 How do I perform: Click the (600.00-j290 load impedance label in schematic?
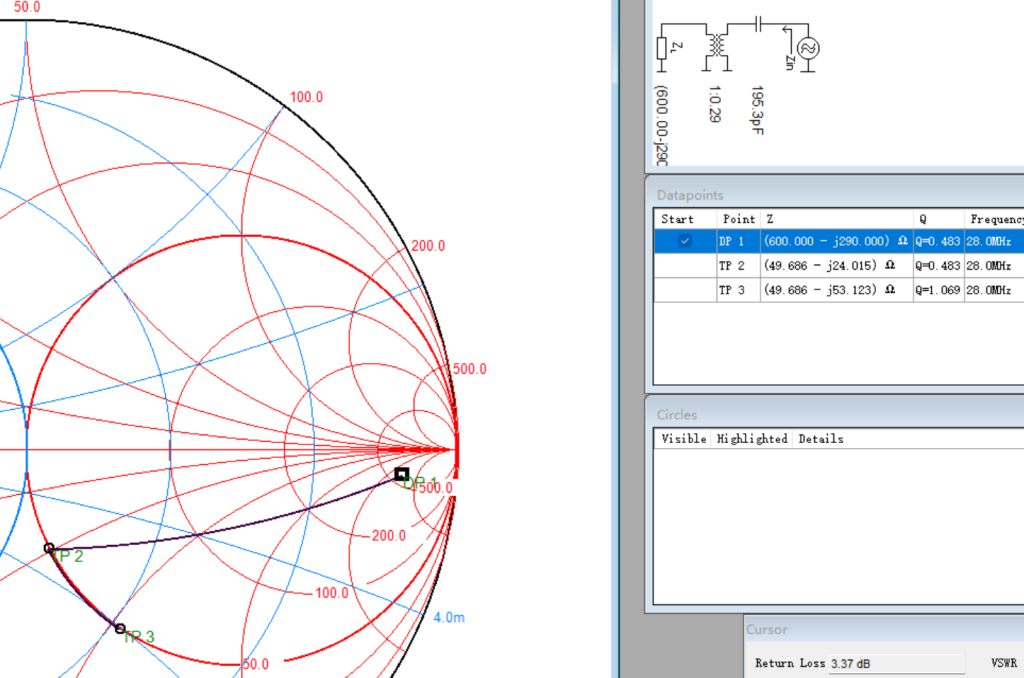(662, 125)
